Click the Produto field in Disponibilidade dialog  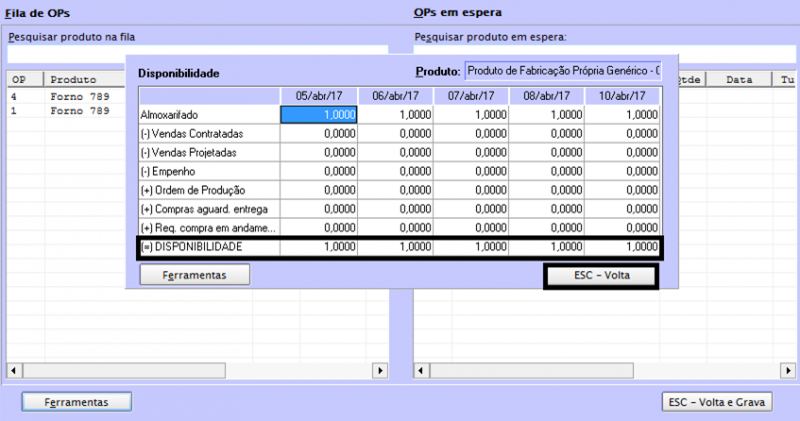(562, 72)
